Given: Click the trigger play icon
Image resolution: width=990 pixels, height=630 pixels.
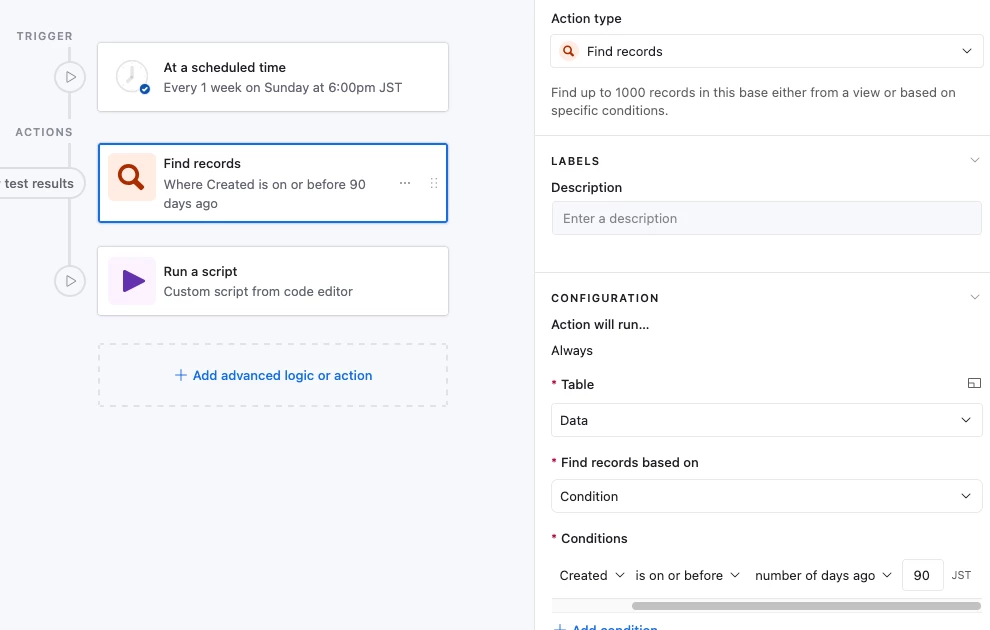Looking at the screenshot, I should click(70, 77).
